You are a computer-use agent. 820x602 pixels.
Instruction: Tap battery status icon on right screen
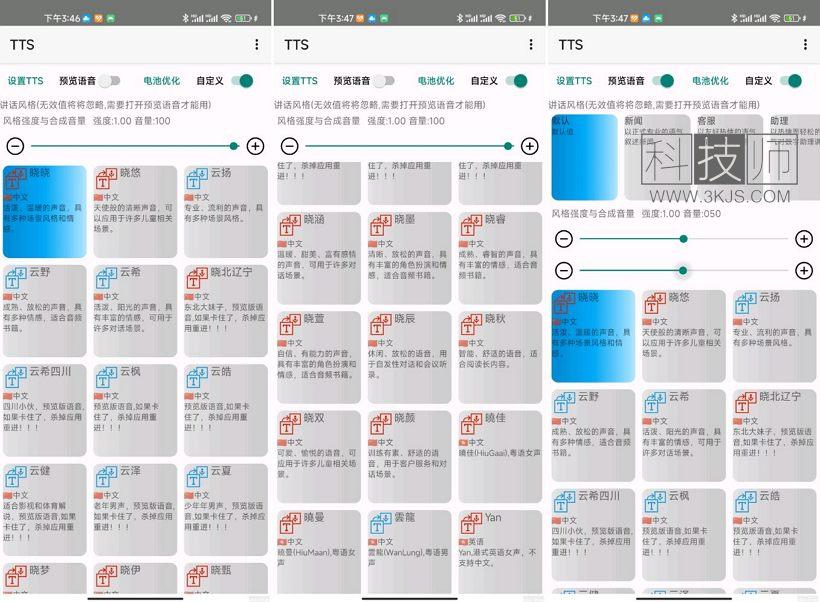[x=792, y=18]
